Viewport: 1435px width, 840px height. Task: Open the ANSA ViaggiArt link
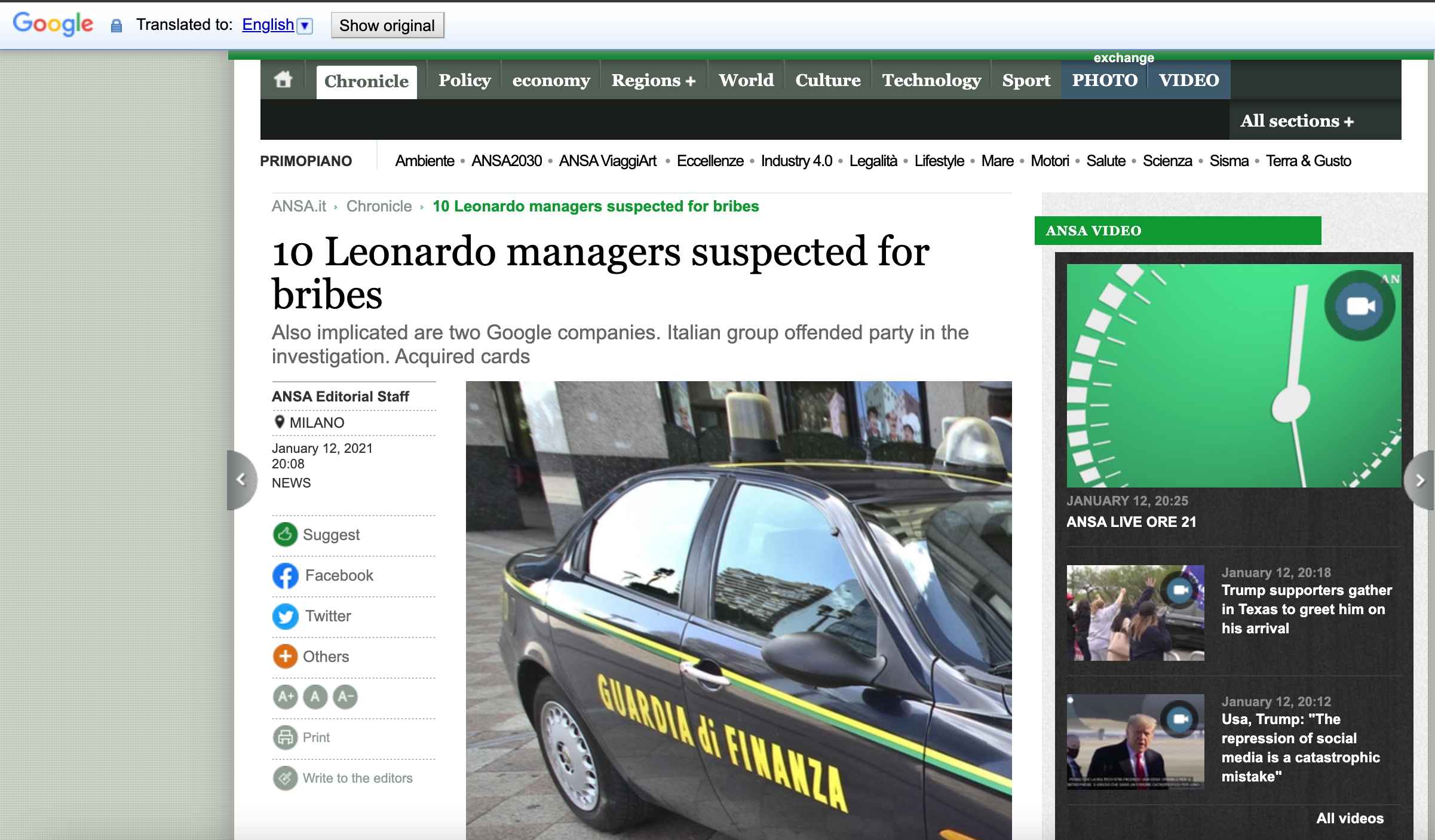[608, 161]
